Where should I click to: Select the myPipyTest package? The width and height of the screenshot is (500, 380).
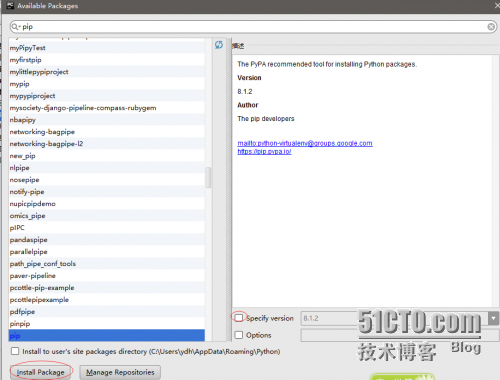107,48
